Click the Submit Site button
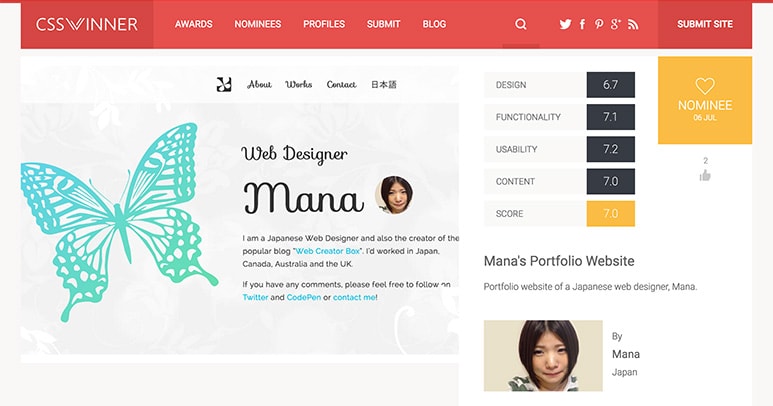 705,24
